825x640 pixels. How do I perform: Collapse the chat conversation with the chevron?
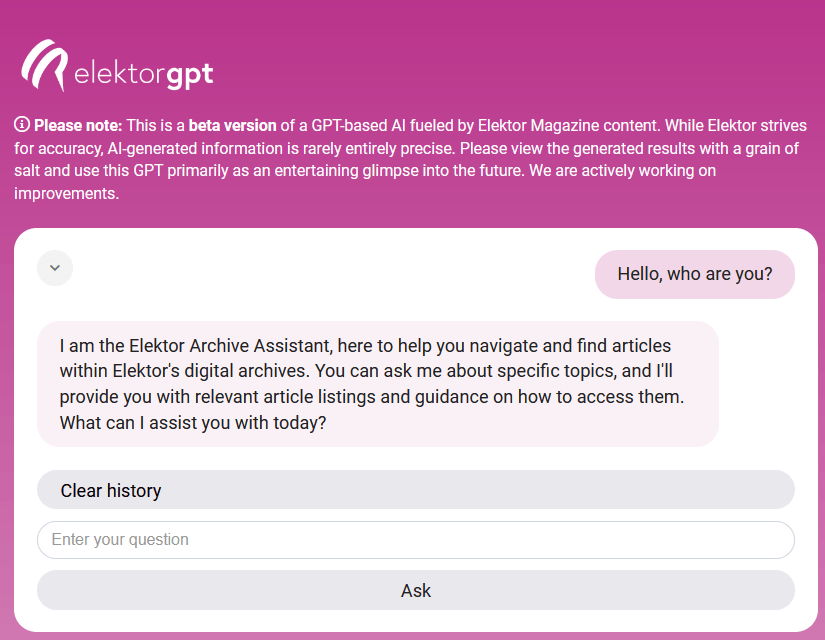click(x=55, y=267)
